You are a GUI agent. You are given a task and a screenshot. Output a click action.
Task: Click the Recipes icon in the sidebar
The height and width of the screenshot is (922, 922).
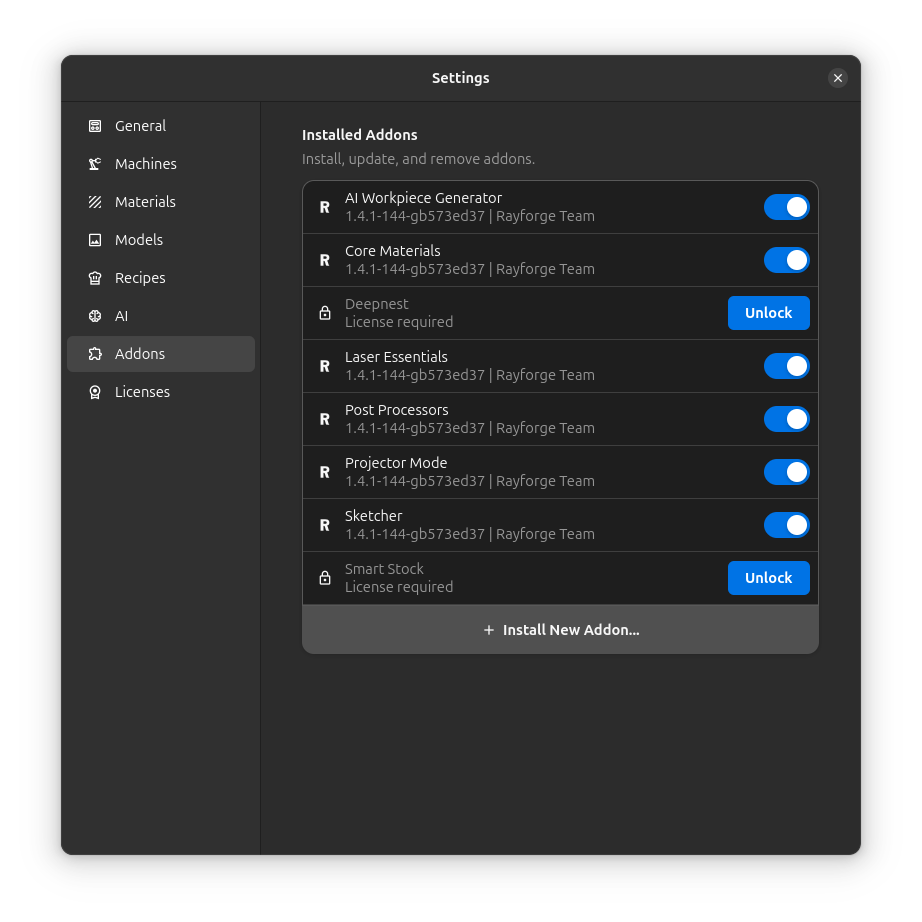pos(95,278)
